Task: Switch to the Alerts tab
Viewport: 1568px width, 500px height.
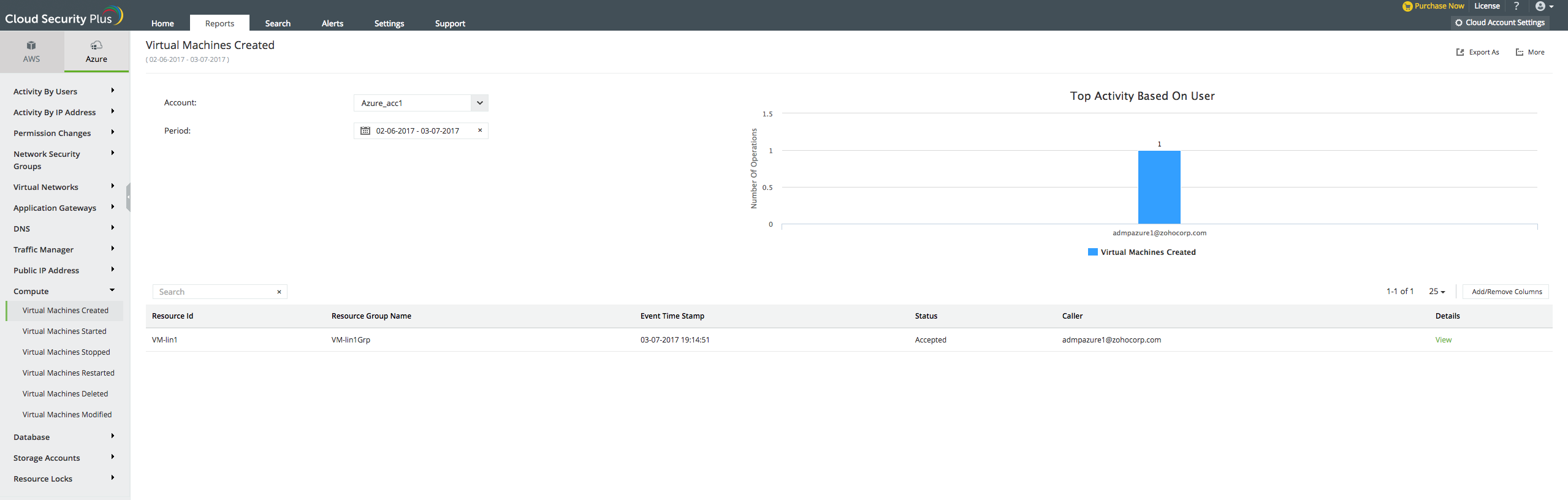Action: (x=332, y=23)
